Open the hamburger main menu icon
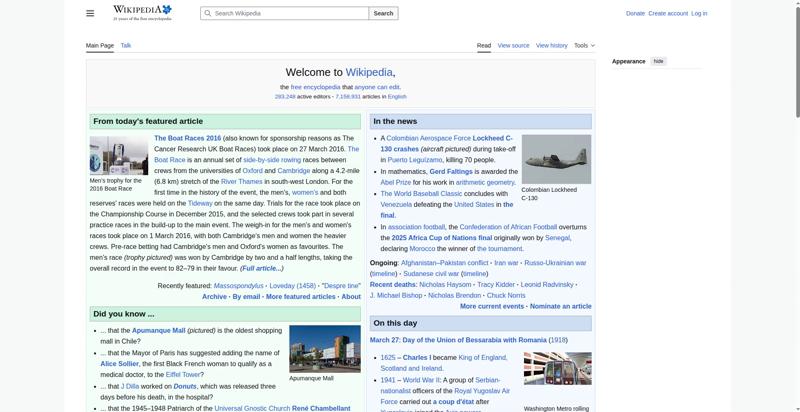The width and height of the screenshot is (800, 412). point(90,13)
